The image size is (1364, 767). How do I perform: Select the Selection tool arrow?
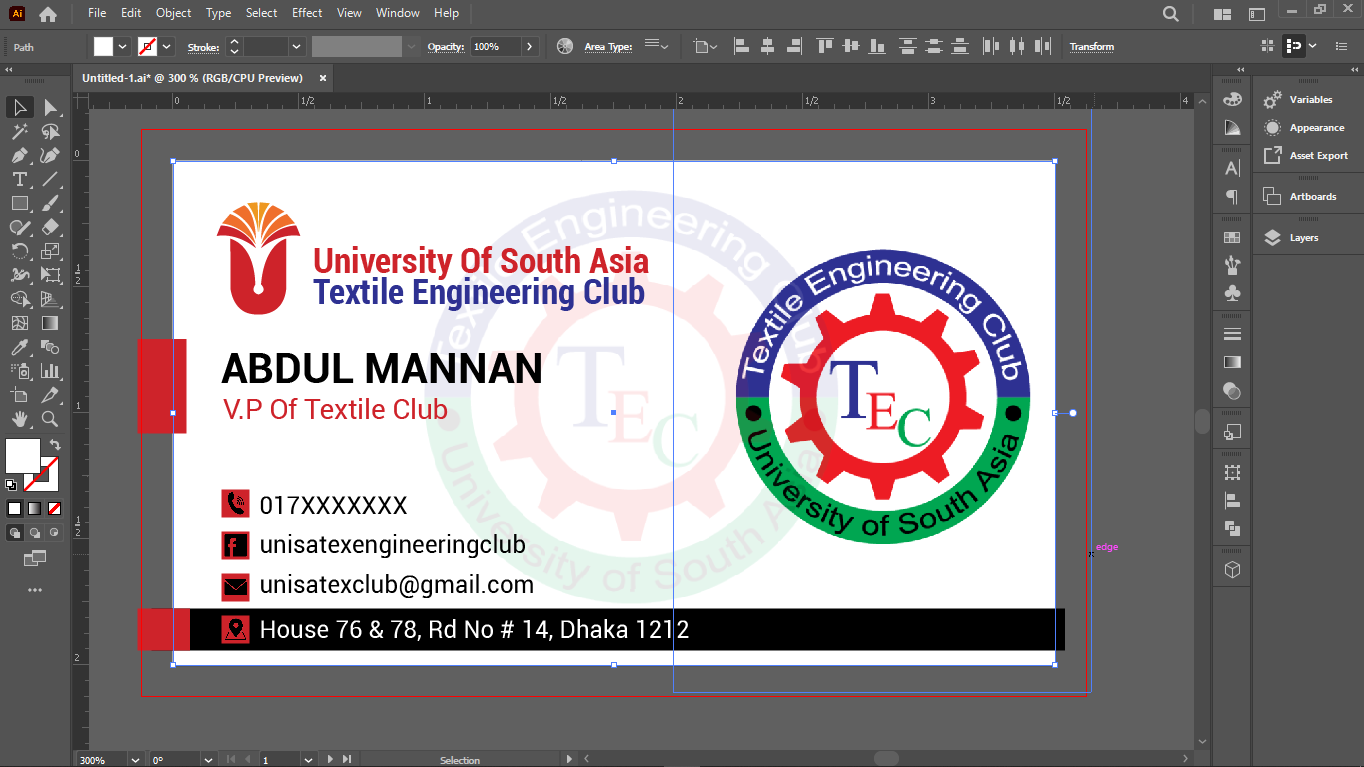coord(19,107)
